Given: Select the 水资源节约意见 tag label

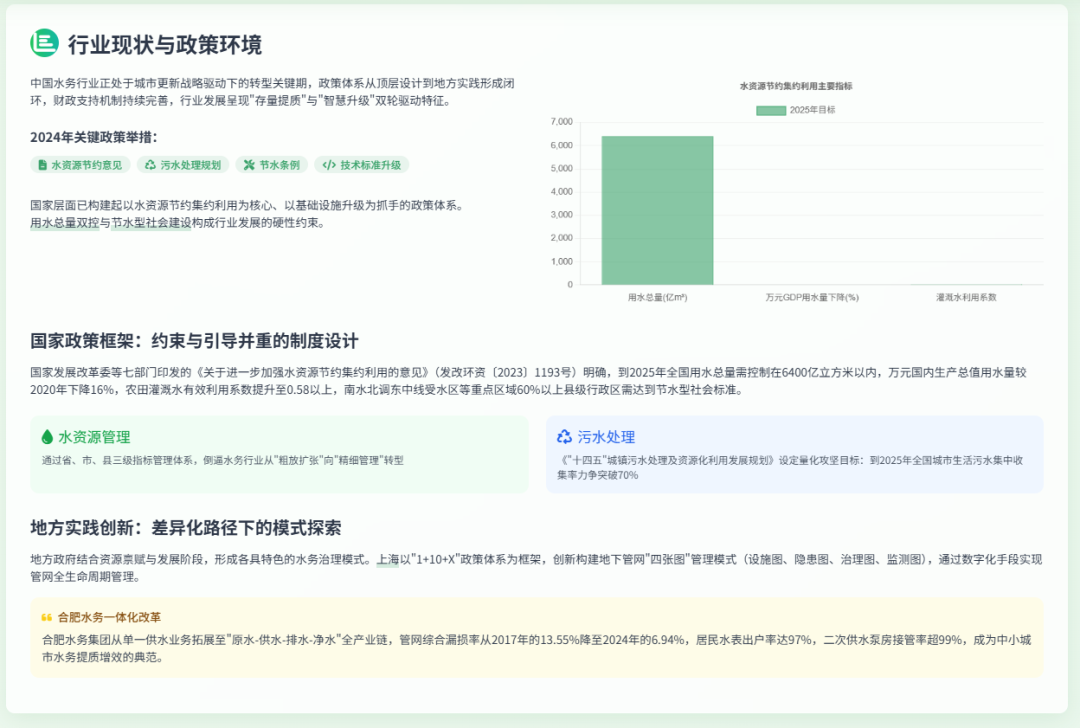Looking at the screenshot, I should coord(87,165).
